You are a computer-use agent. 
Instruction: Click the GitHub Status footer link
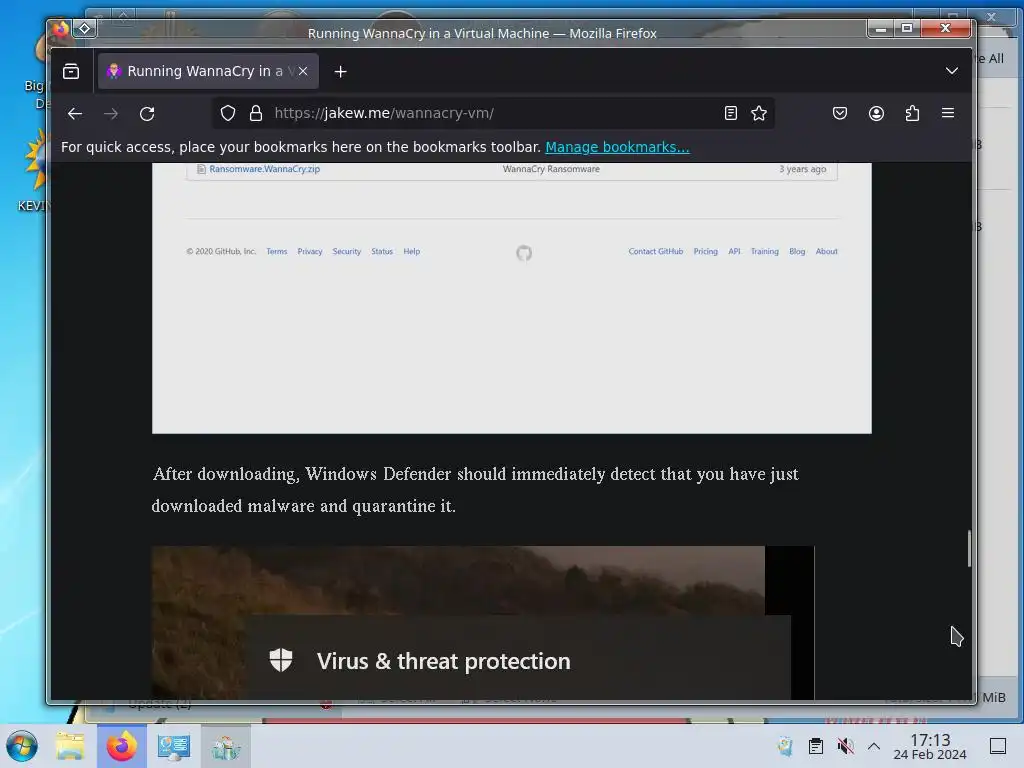pyautogui.click(x=382, y=251)
